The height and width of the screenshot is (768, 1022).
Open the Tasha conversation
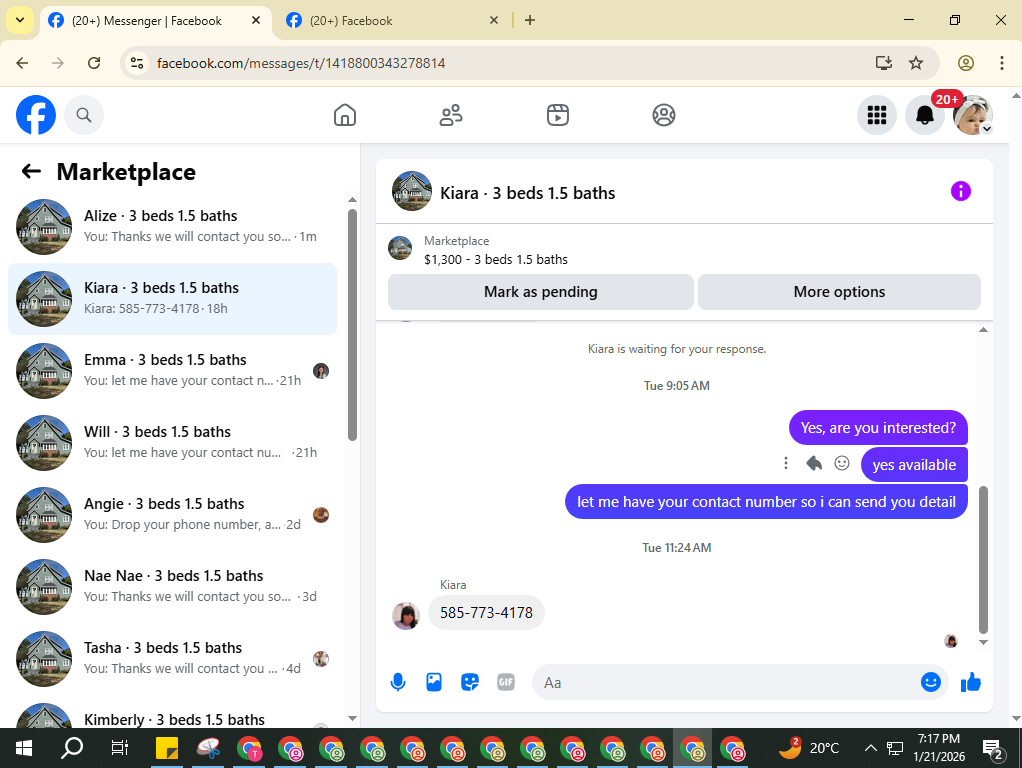point(172,658)
